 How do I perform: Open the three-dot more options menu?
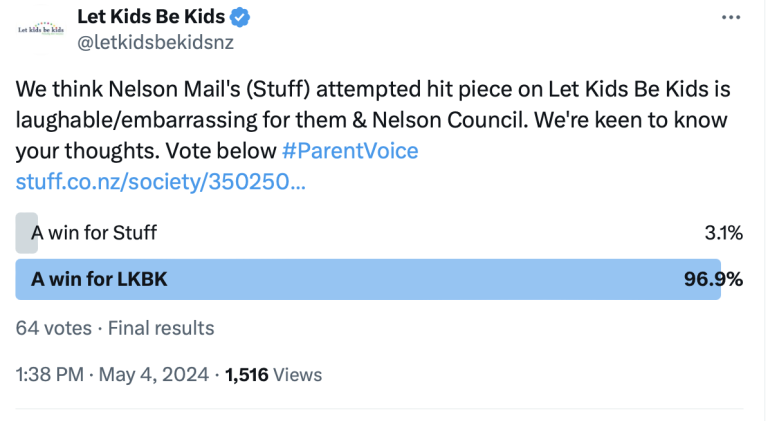[731, 18]
